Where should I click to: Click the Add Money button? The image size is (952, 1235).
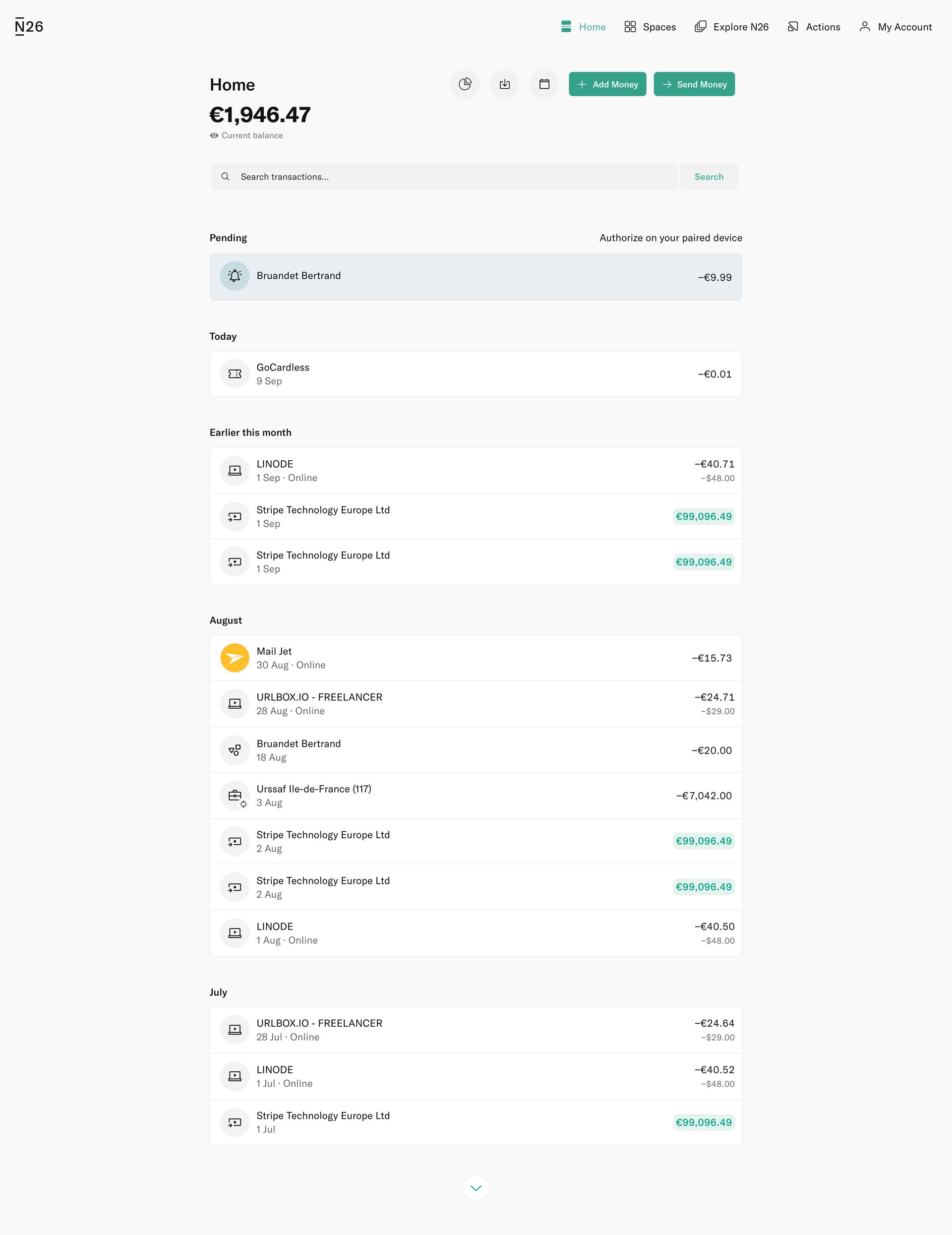pos(607,84)
